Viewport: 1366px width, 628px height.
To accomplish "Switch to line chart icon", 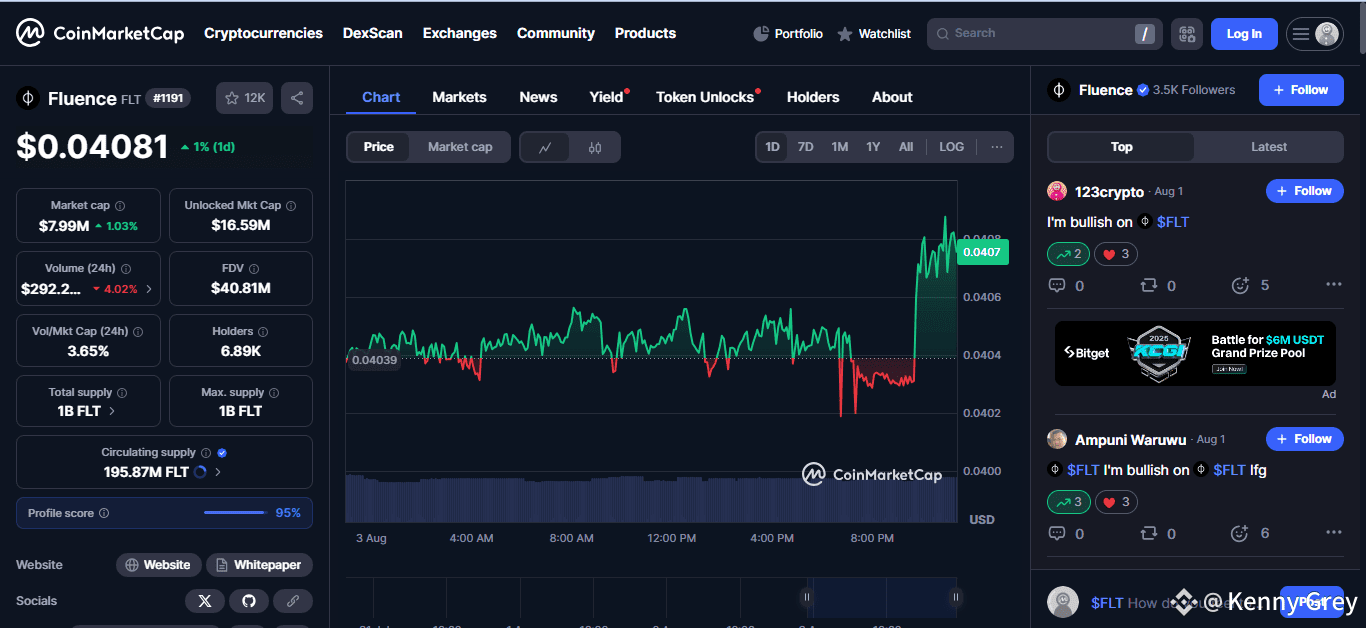I will point(545,147).
